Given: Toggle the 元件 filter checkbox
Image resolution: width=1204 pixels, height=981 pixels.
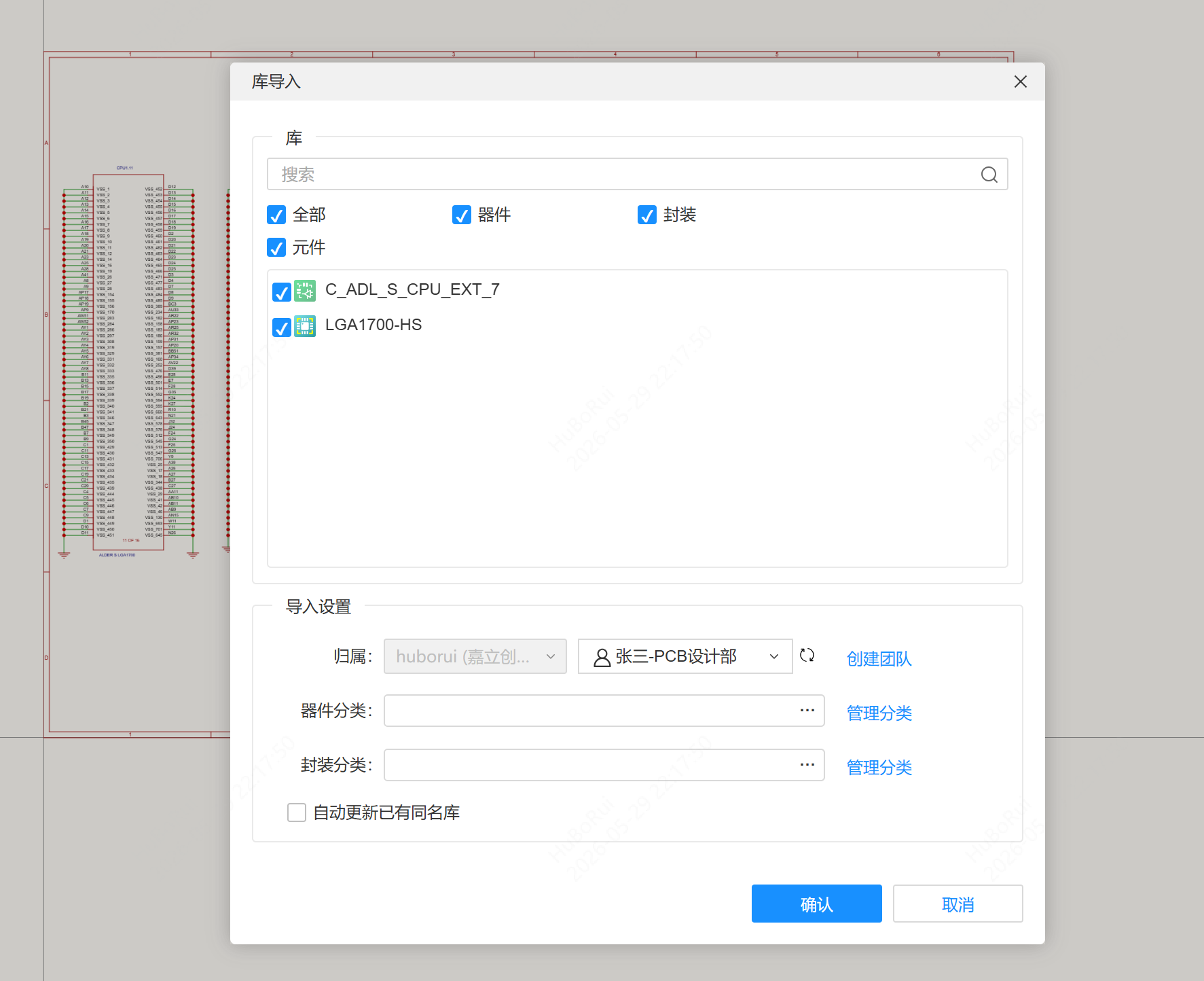Looking at the screenshot, I should click(276, 248).
